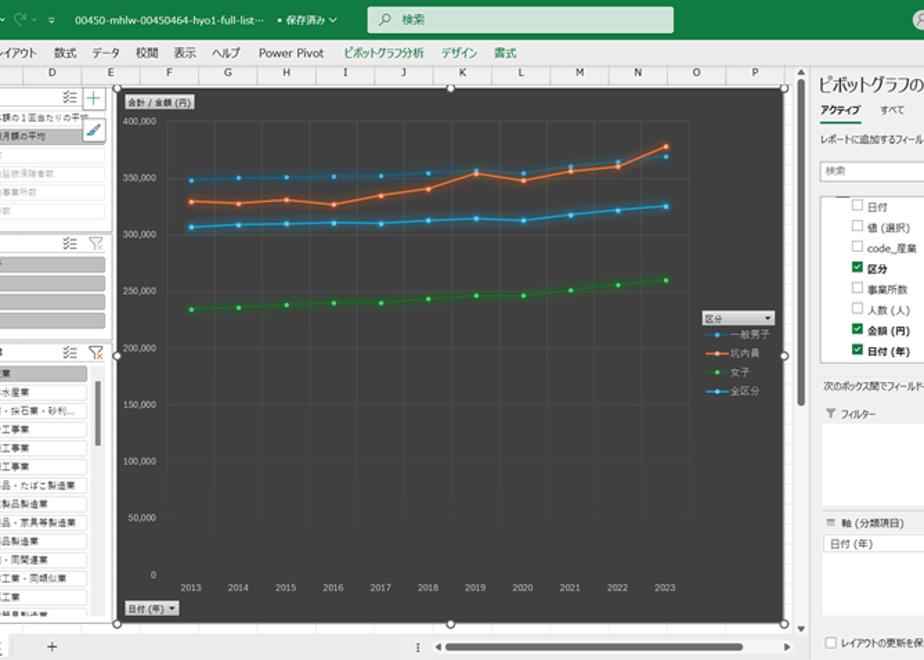Add a new sheet with plus icon
Screen dimensions: 924x660
[x=52, y=646]
